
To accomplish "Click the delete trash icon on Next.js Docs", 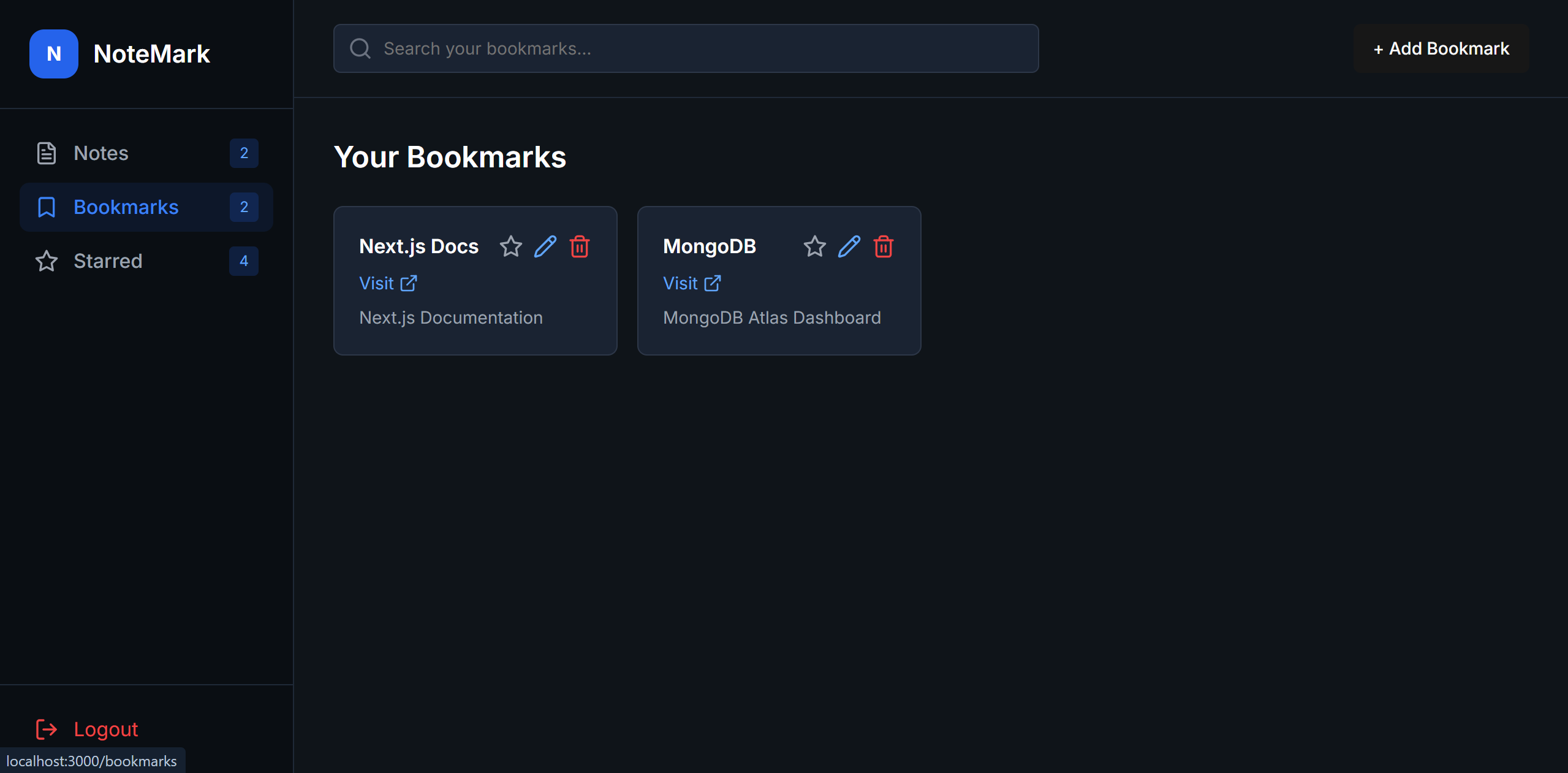I will pos(579,246).
